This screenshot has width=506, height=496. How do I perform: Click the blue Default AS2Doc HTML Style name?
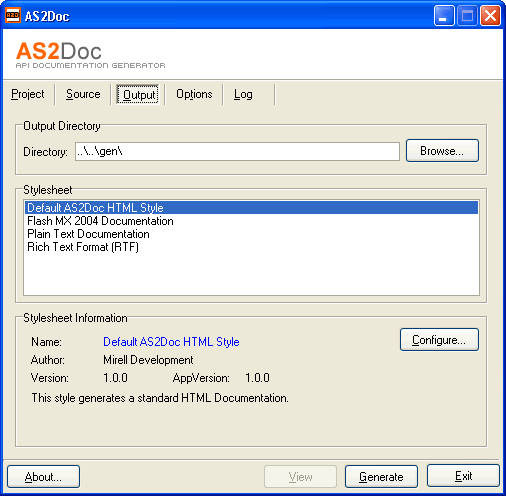click(171, 342)
